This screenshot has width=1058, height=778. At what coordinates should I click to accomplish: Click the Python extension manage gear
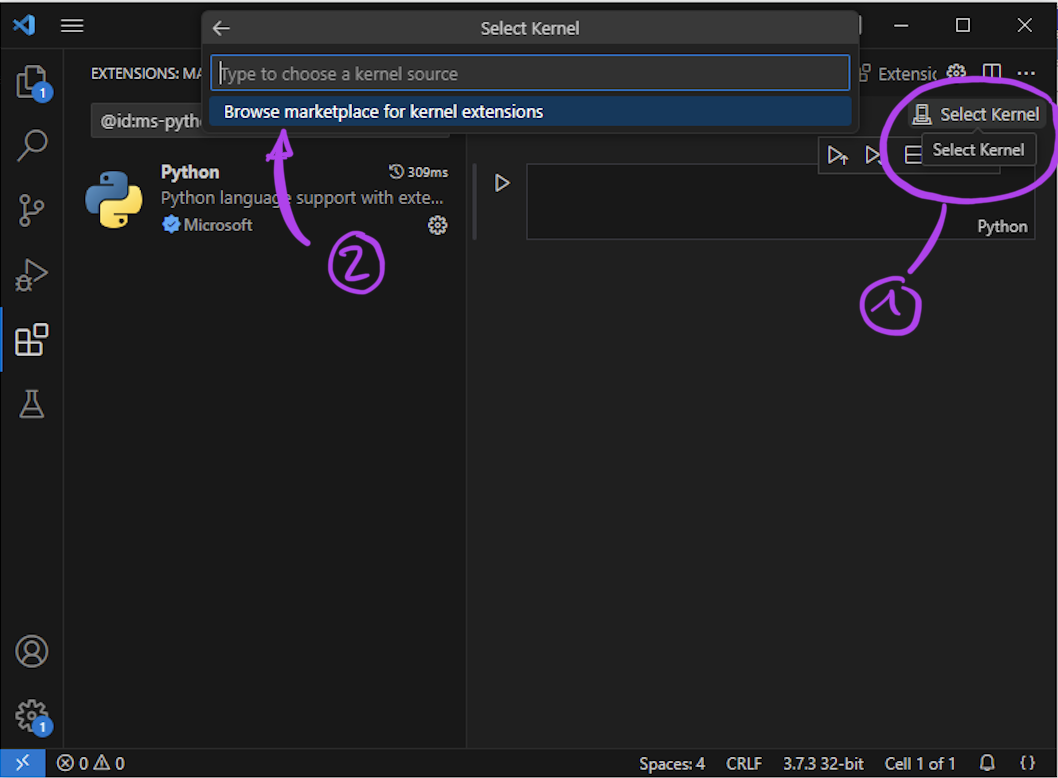click(437, 226)
